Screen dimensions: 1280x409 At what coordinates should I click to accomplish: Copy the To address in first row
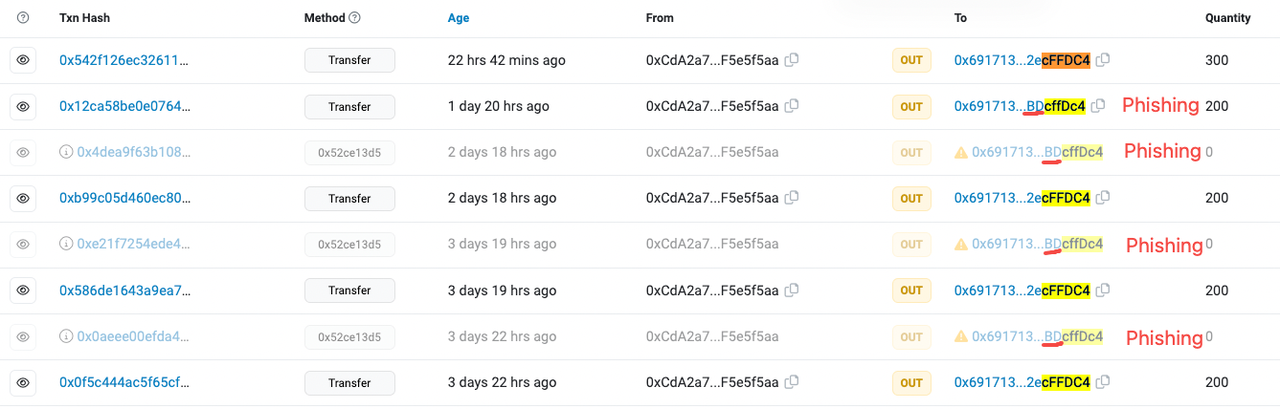tap(1102, 60)
